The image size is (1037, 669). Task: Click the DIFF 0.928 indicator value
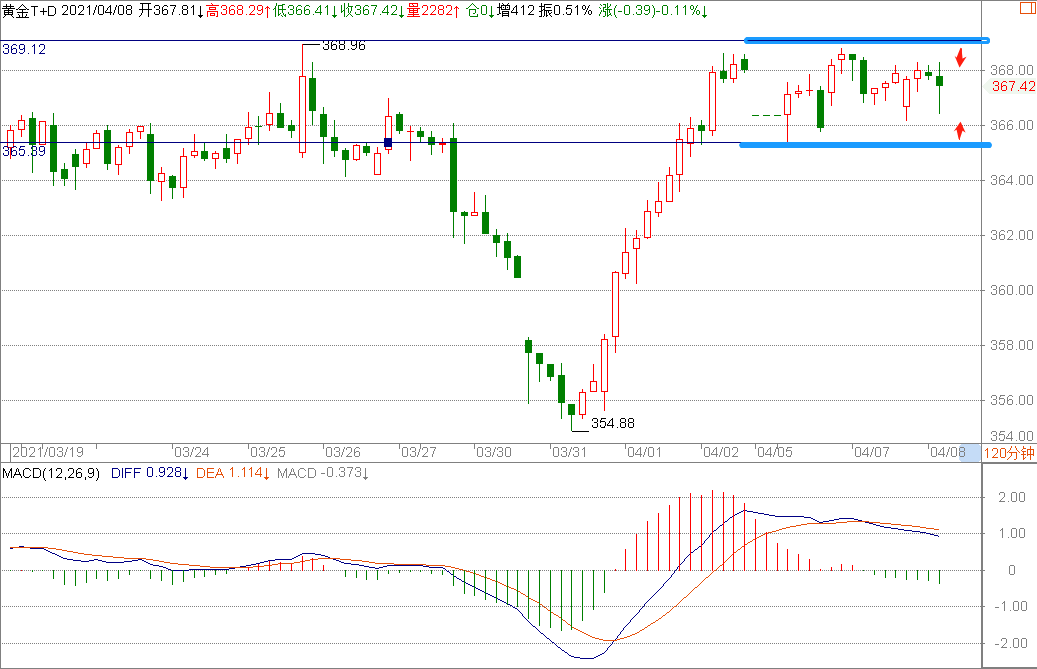coord(150,473)
